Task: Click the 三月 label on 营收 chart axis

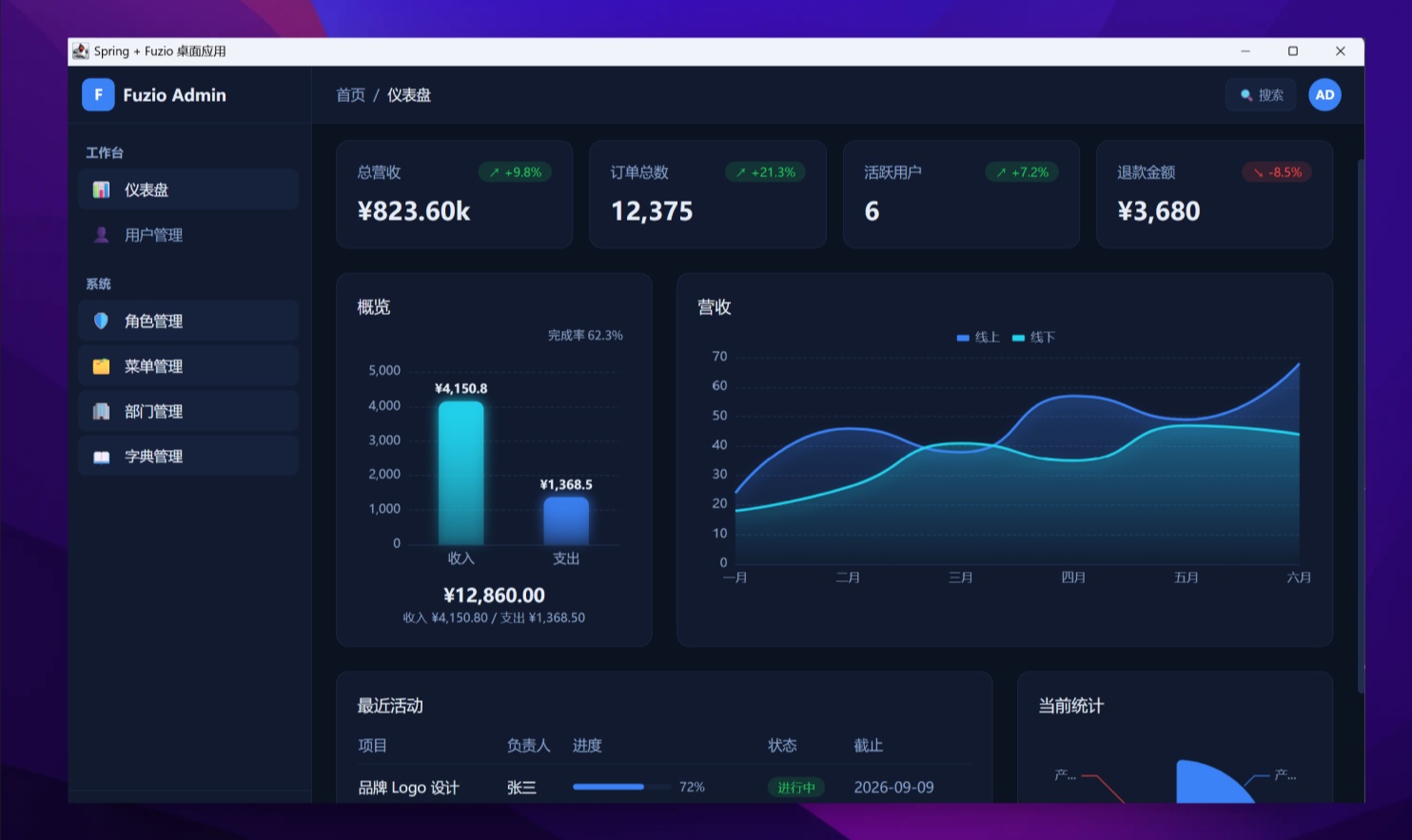Action: tap(961, 577)
